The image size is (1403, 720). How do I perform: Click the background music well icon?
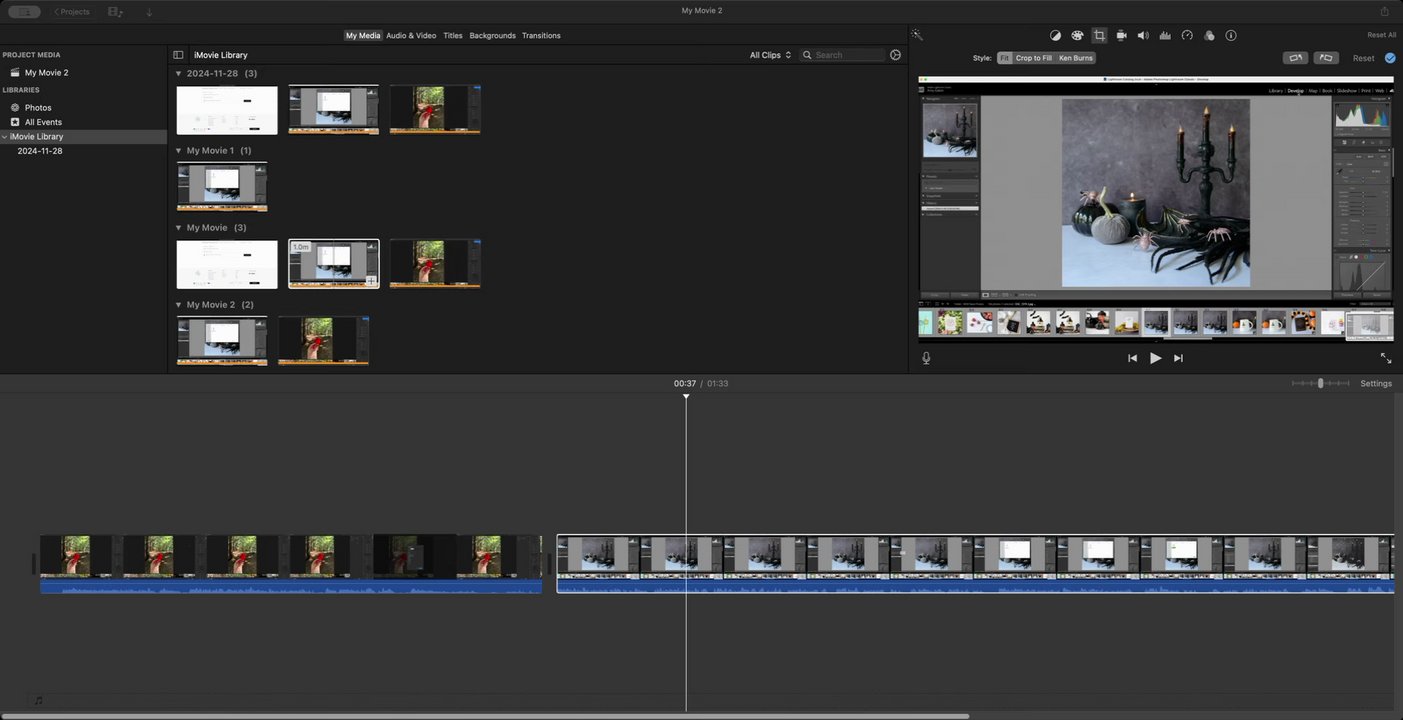38,701
